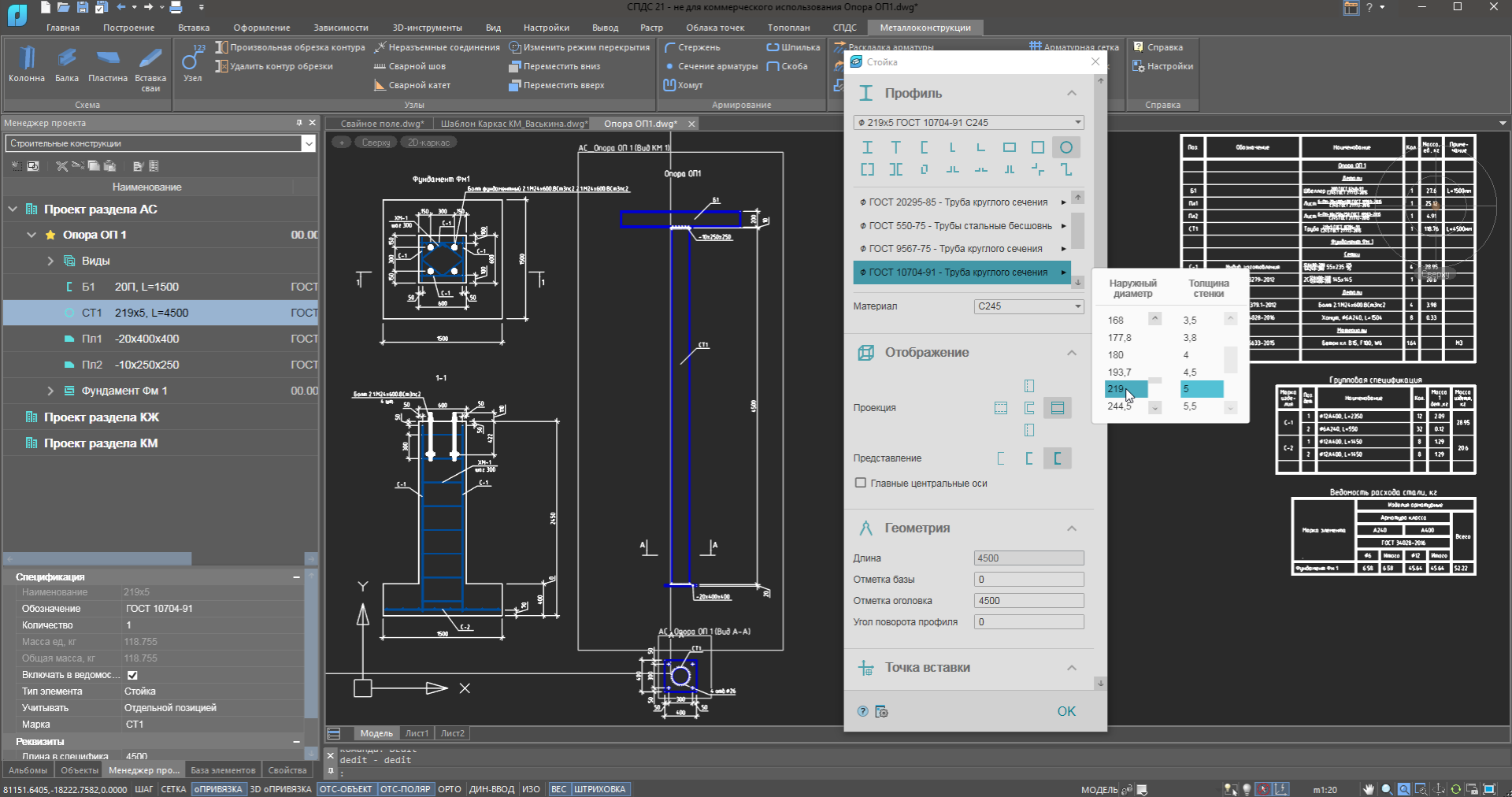Collapse the Профиль section
This screenshot has height=797, width=1512.
tap(1072, 93)
